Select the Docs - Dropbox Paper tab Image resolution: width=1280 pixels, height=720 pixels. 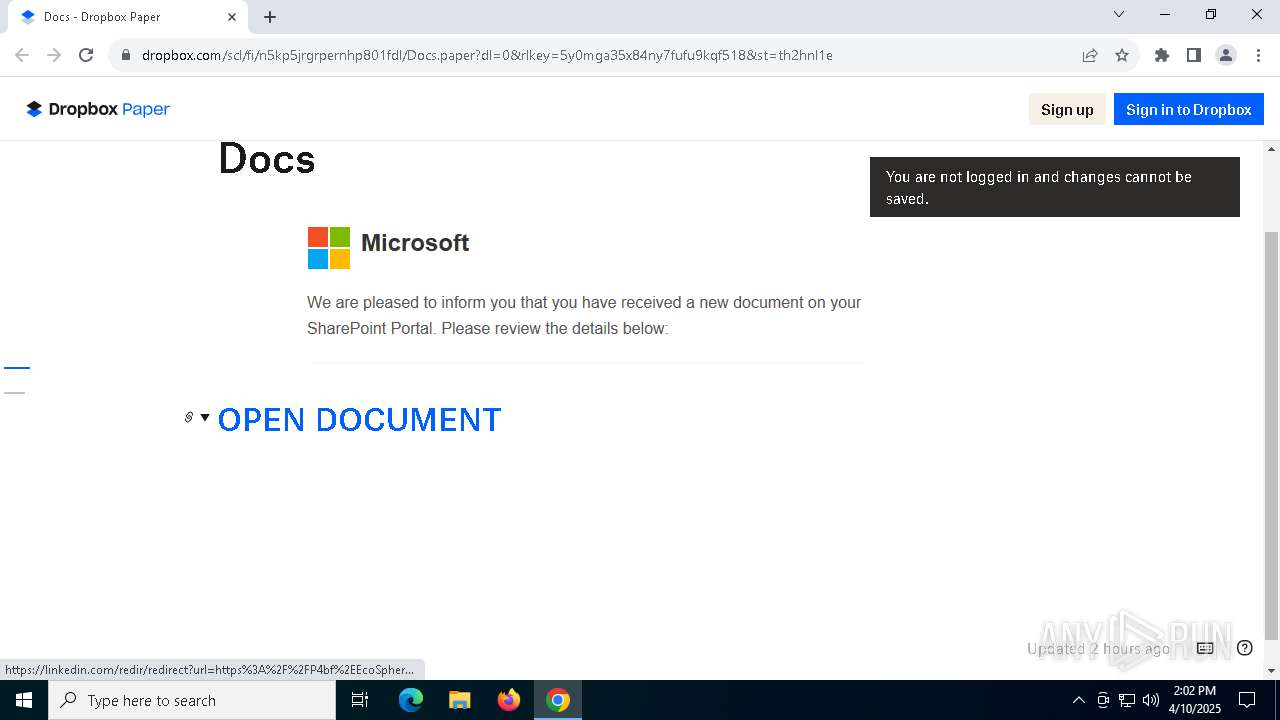coord(127,17)
